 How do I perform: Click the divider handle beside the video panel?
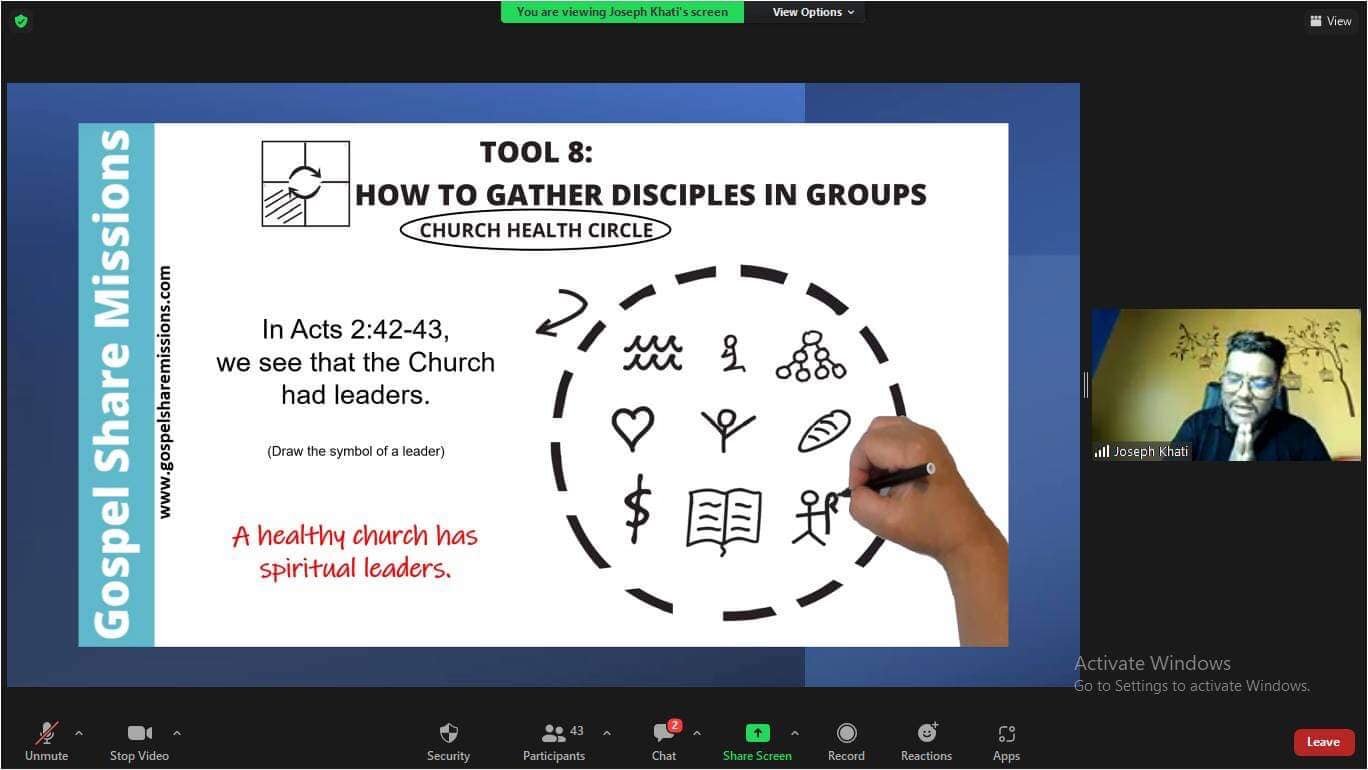tap(1085, 385)
